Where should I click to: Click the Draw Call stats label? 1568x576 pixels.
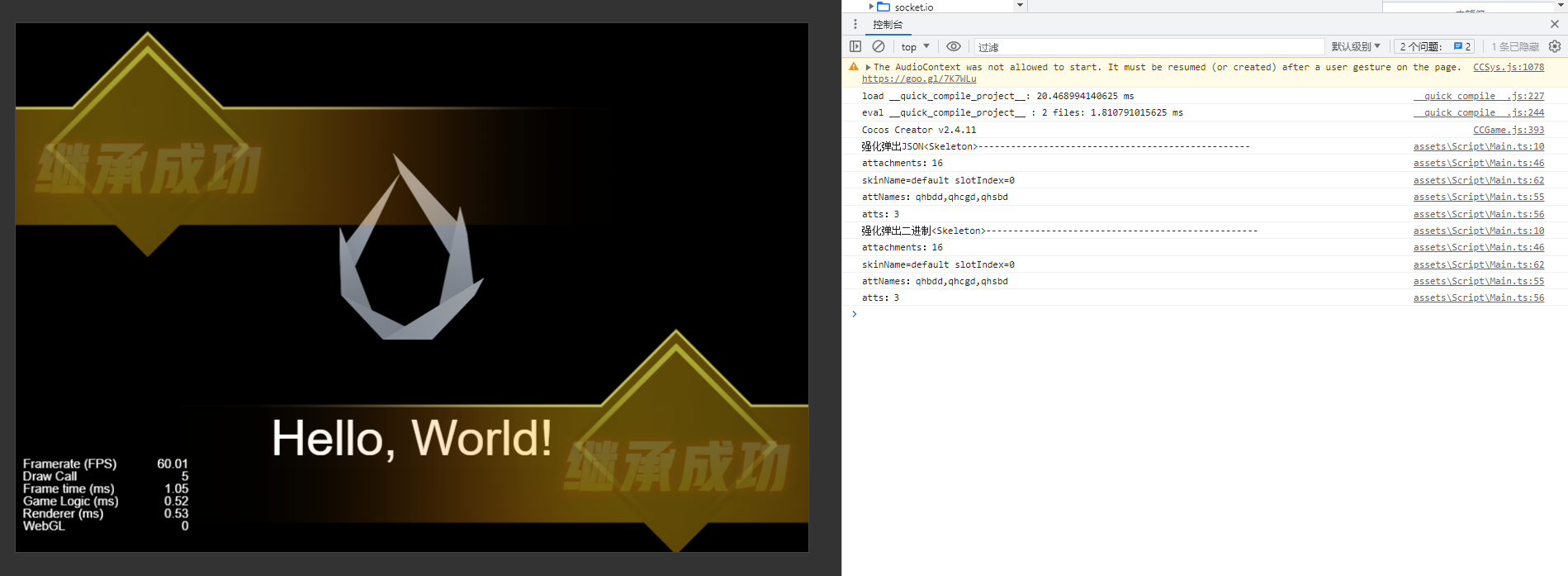click(50, 476)
